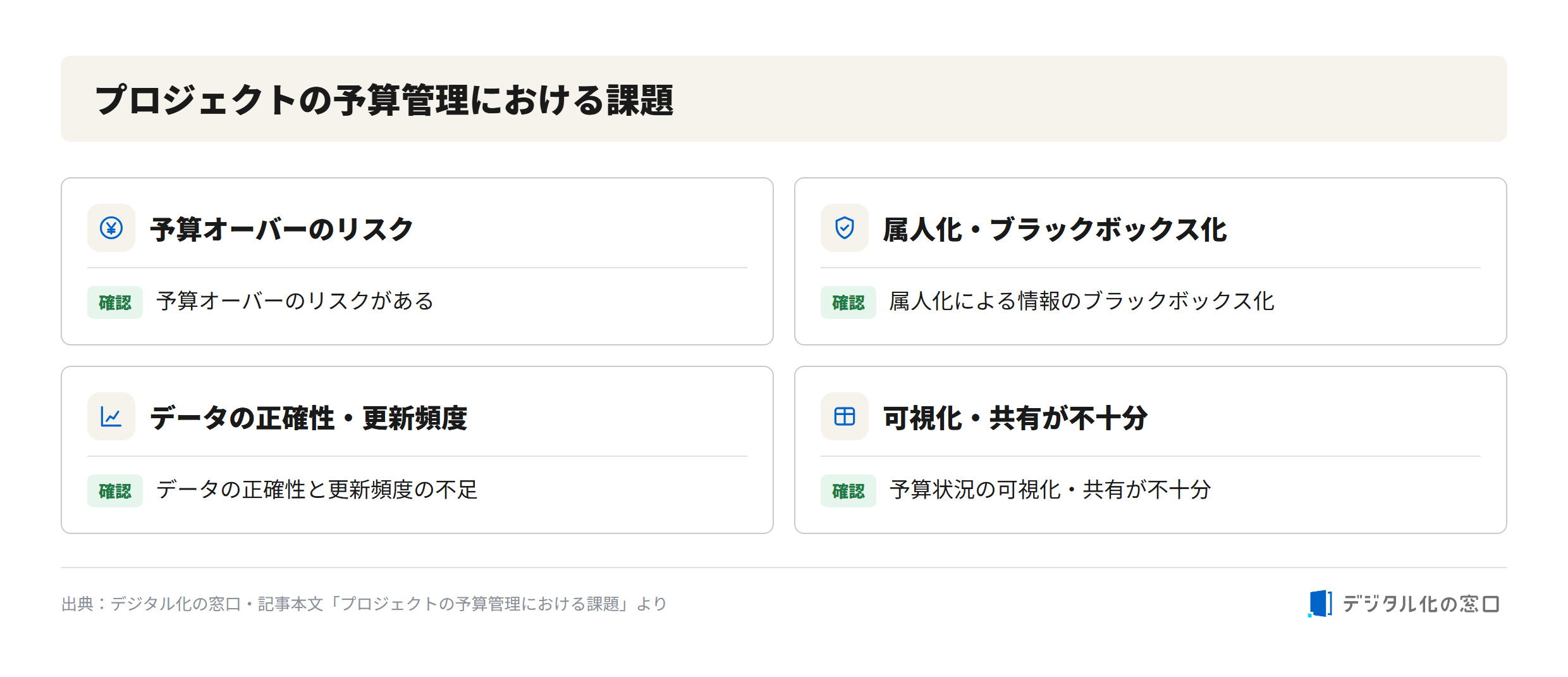Select the 予算オーバーのリスク card heading

pyautogui.click(x=281, y=228)
